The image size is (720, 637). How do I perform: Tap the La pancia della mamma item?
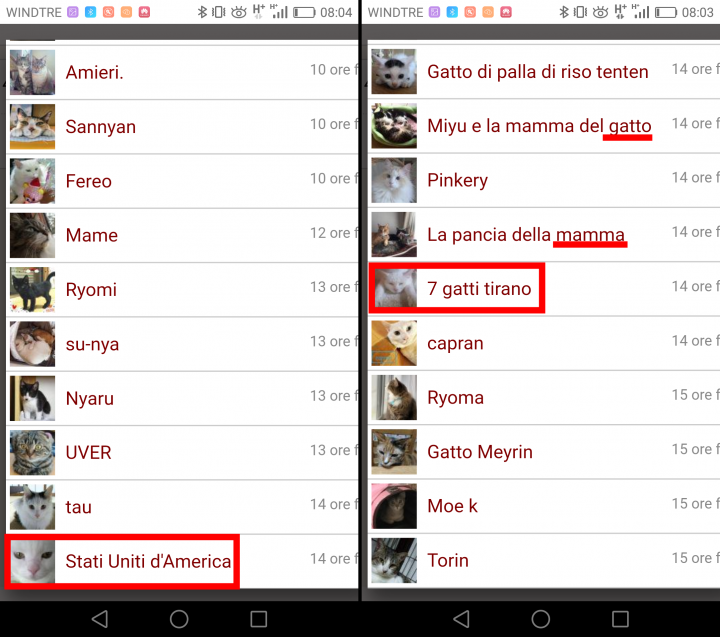click(526, 235)
